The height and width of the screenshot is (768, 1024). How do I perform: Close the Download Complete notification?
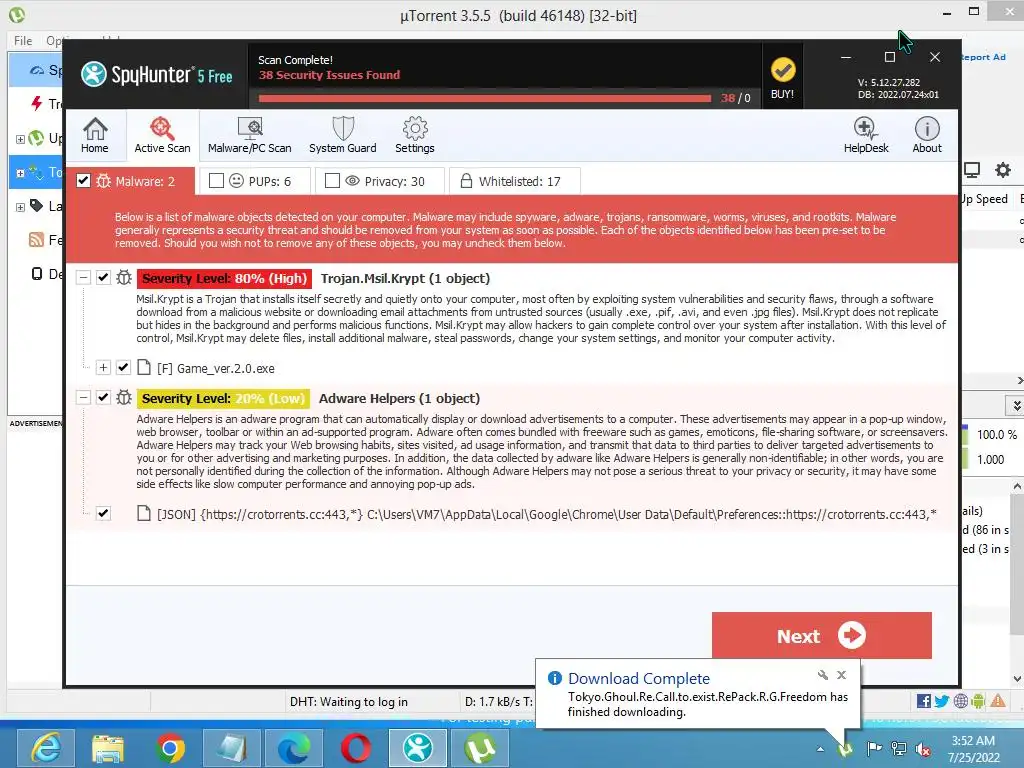tap(842, 675)
